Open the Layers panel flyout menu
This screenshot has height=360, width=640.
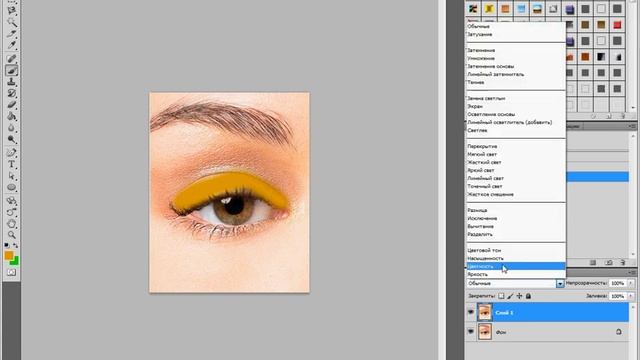coord(632,272)
